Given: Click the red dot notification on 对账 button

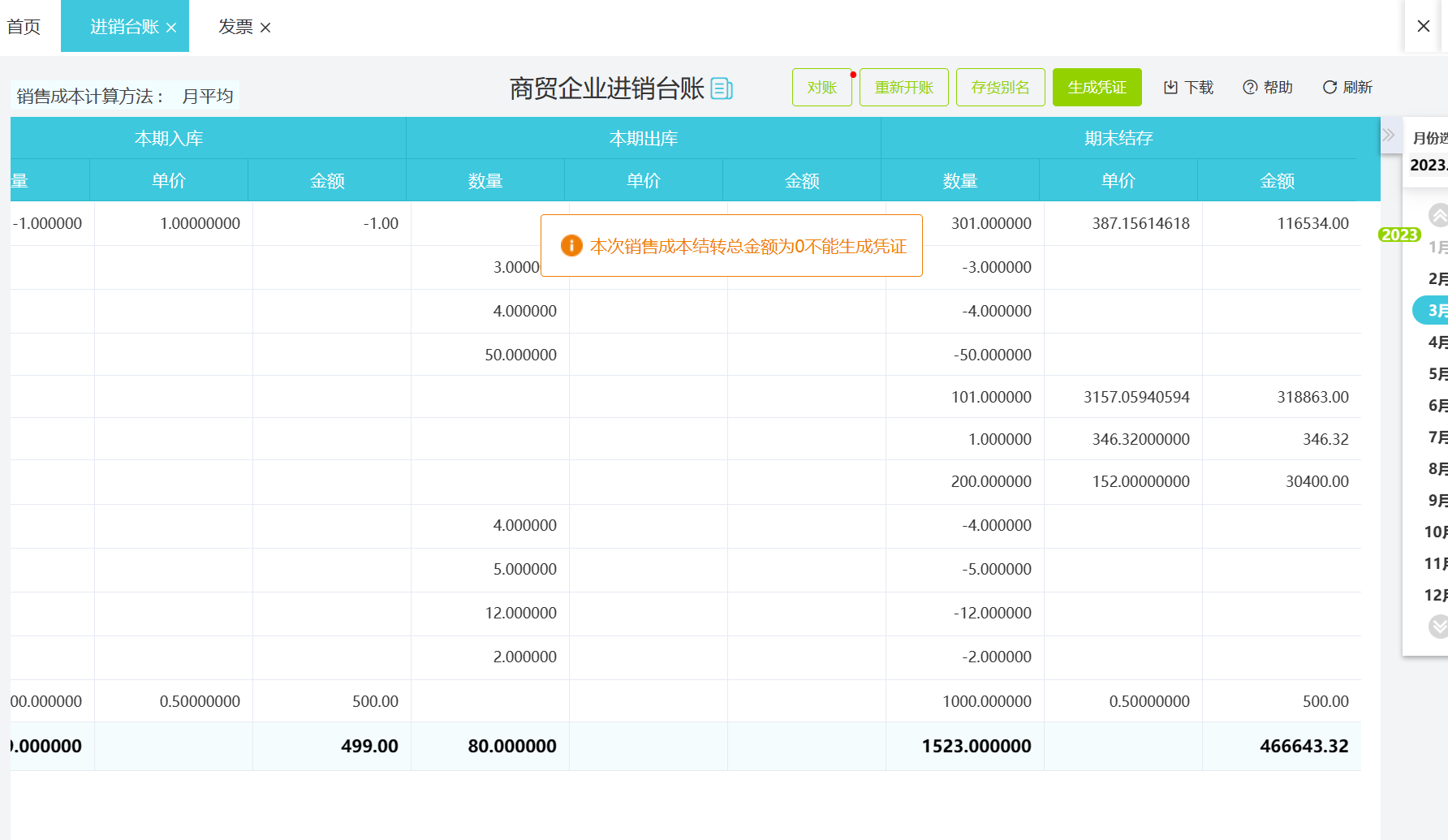Looking at the screenshot, I should pyautogui.click(x=852, y=73).
